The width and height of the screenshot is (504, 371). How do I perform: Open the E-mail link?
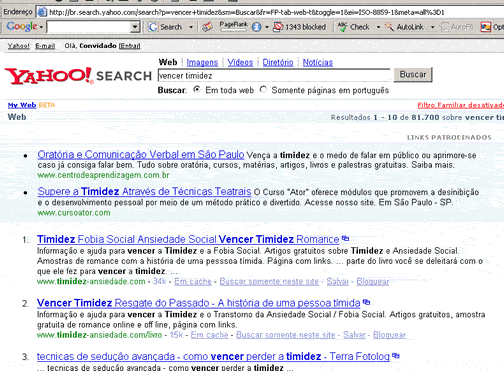click(45, 46)
